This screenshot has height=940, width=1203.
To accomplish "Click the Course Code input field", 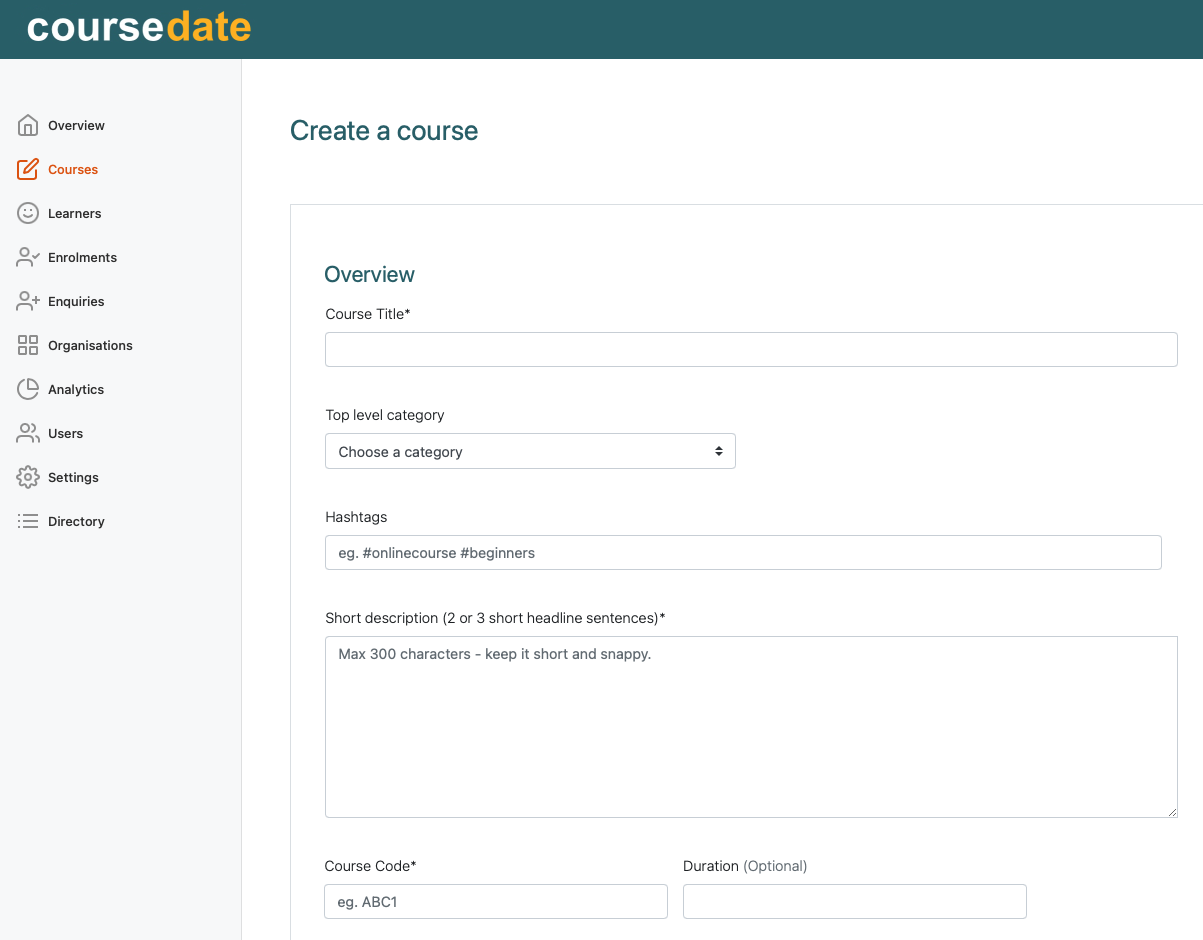I will [495, 901].
